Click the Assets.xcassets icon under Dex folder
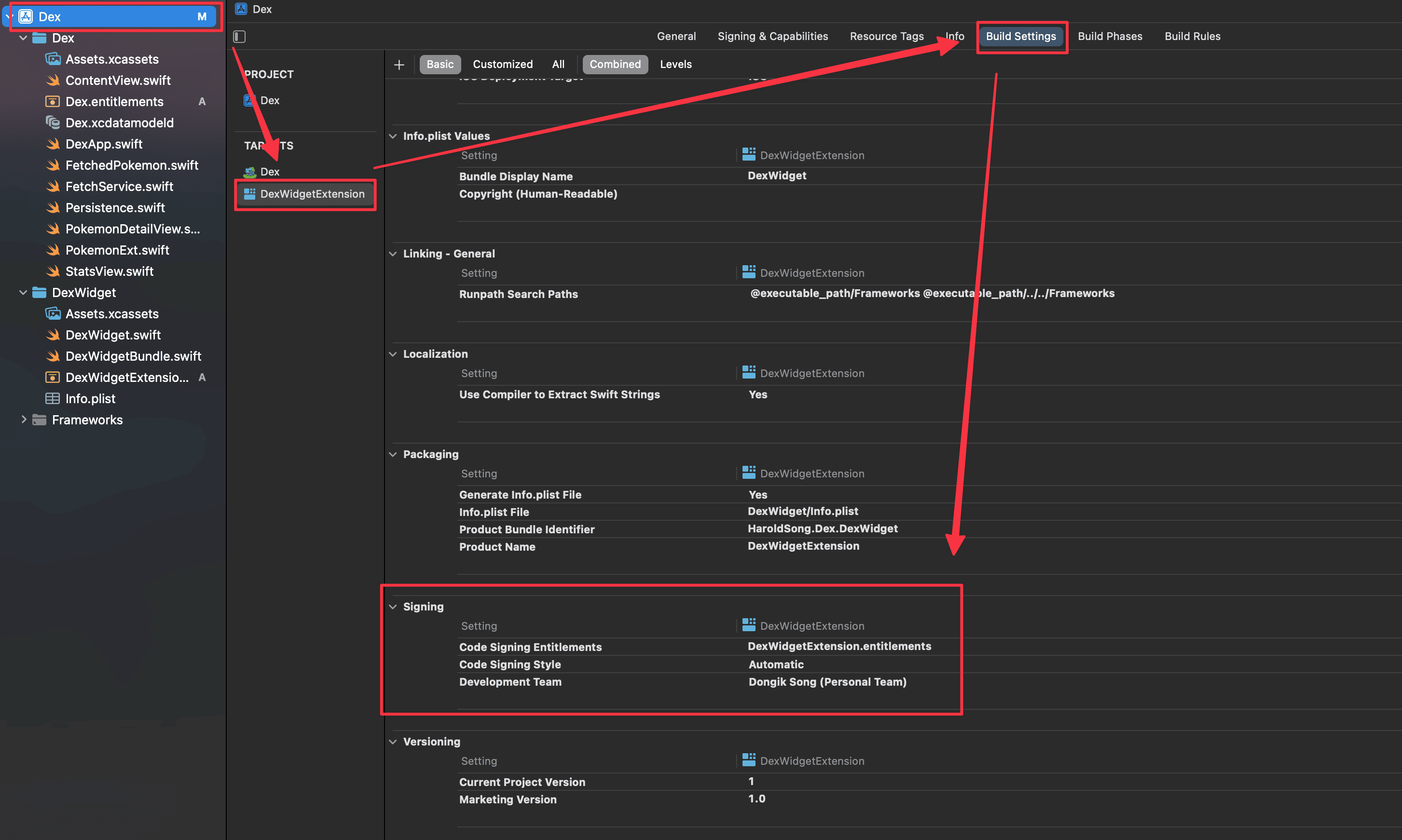This screenshot has height=840, width=1402. pyautogui.click(x=53, y=59)
